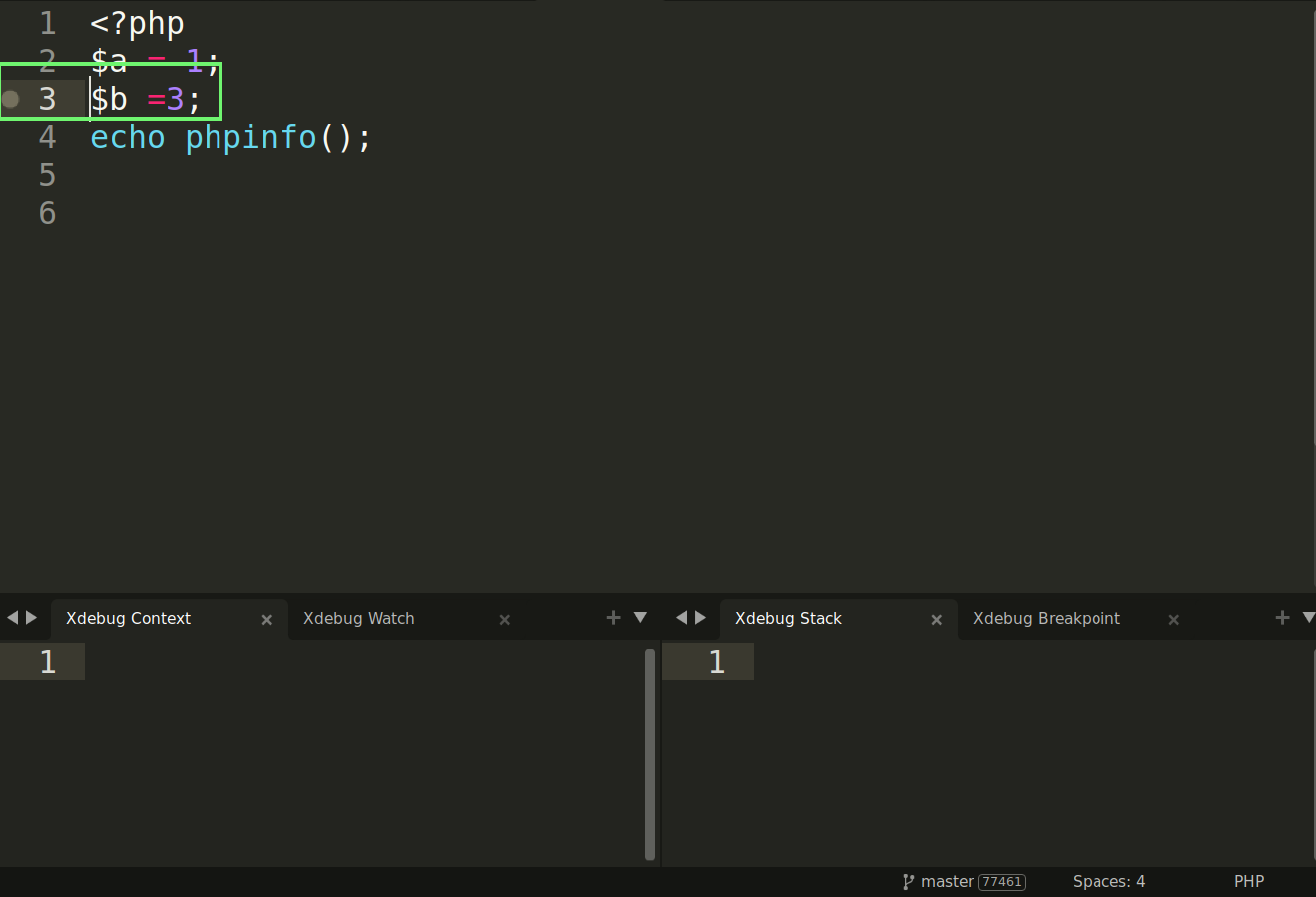The image size is (1316, 897).
Task: Click the $b variable on line 3
Action: tap(109, 99)
